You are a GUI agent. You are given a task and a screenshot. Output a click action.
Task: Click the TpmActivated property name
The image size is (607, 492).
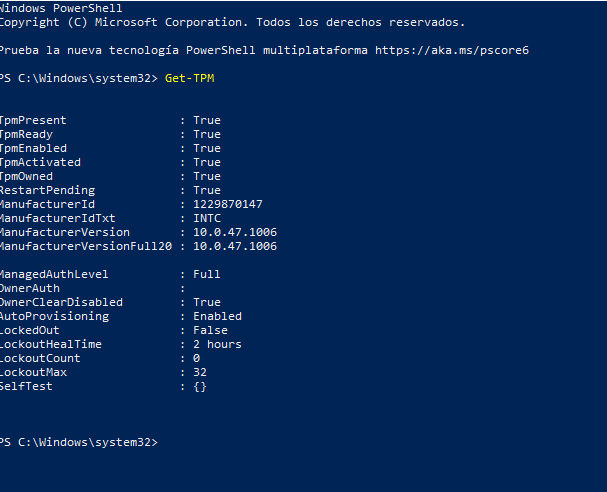(x=40, y=162)
